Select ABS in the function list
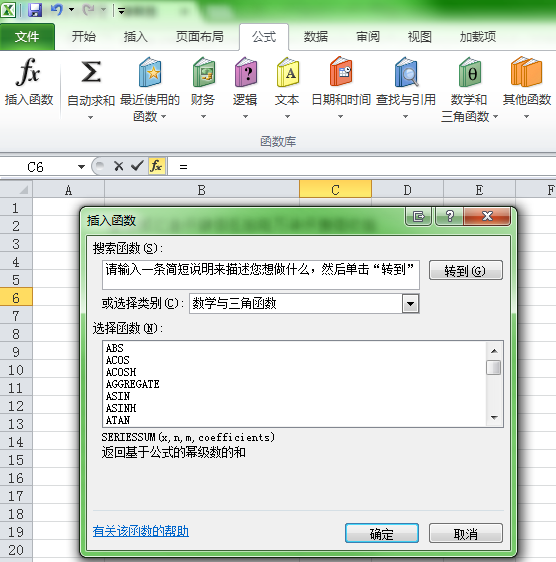The height and width of the screenshot is (562, 556). click(x=114, y=348)
